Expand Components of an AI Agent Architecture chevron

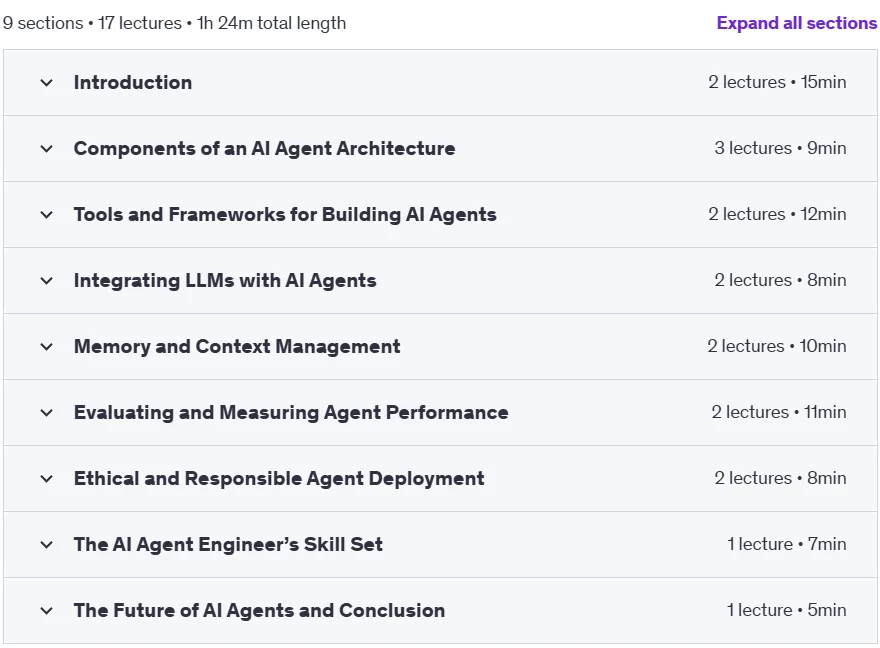[47, 149]
